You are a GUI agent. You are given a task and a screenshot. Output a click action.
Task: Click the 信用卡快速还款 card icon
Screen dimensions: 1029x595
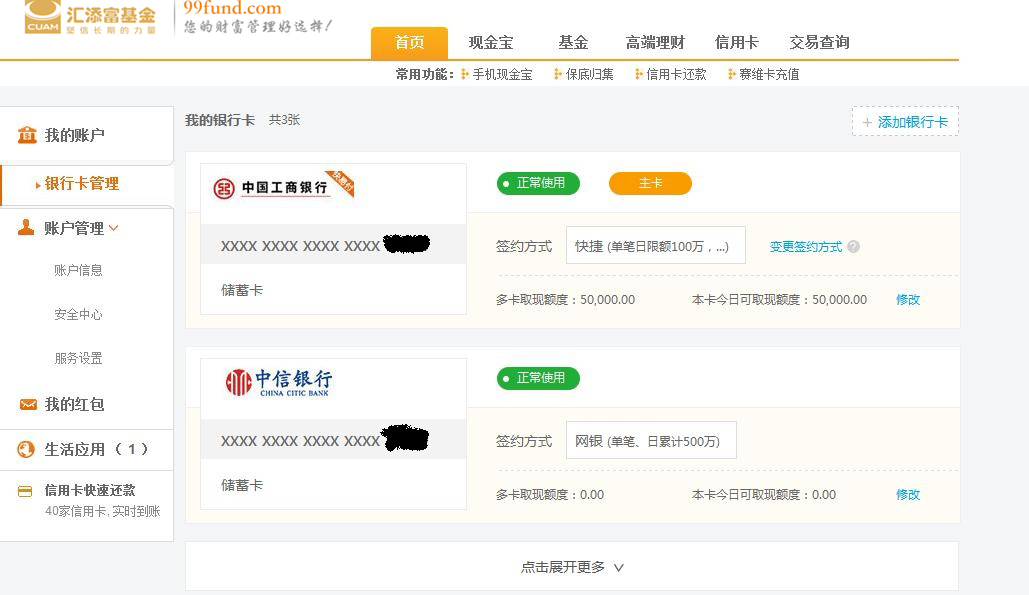point(25,491)
